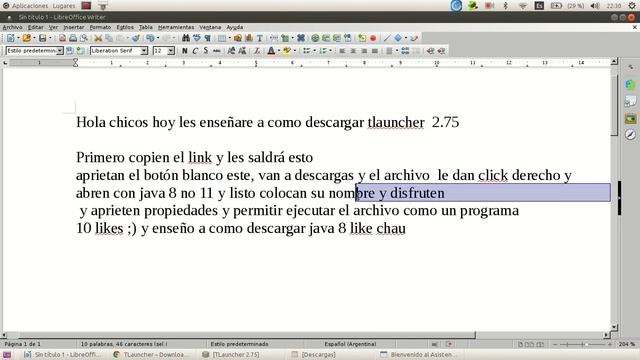The image size is (640, 360).
Task: Open the Formato menu
Action: click(x=100, y=27)
